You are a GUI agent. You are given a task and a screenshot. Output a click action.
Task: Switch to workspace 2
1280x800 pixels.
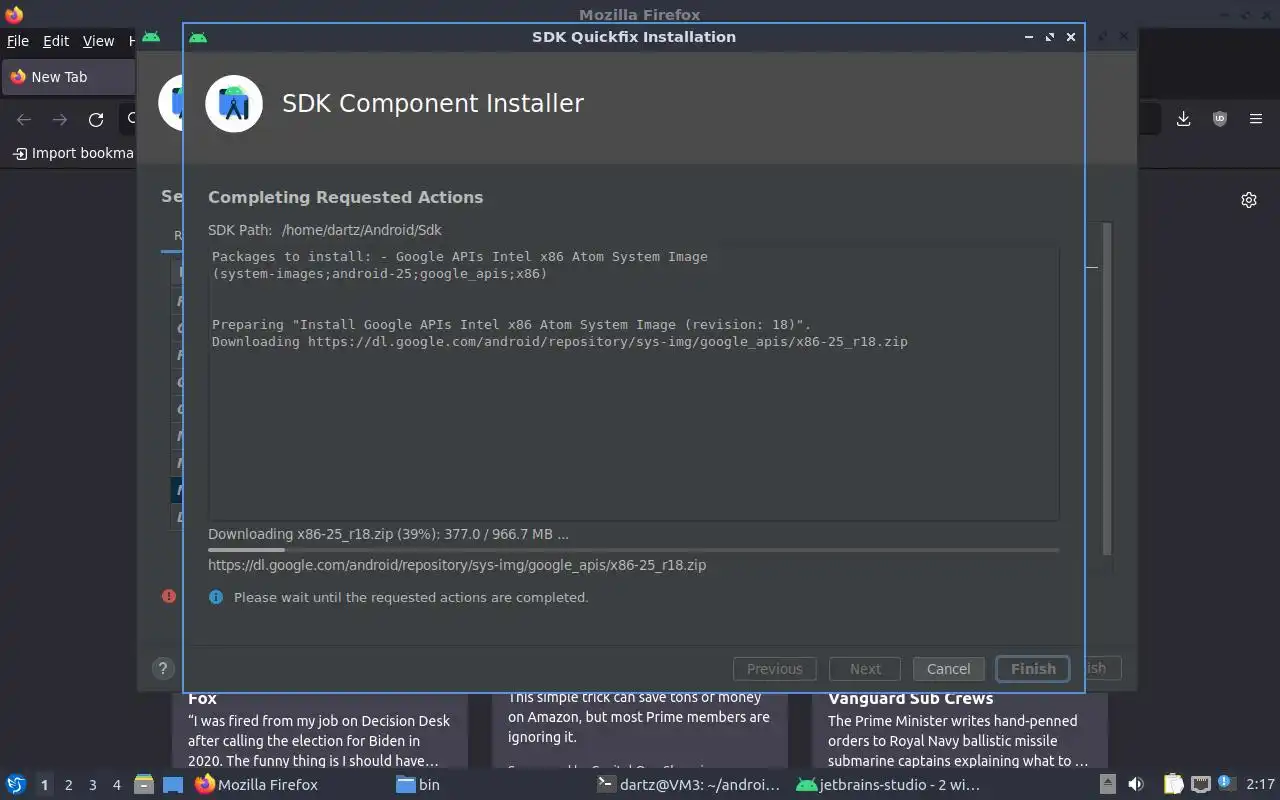[x=69, y=785]
